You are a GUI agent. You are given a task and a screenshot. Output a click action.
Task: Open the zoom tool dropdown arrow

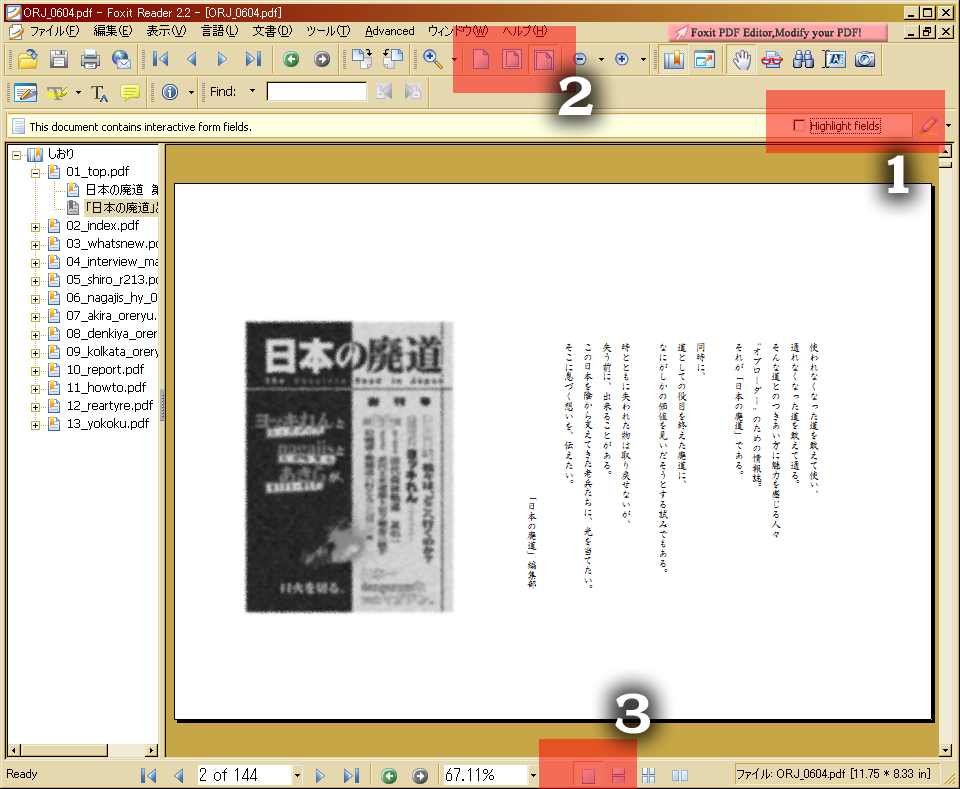[x=454, y=59]
